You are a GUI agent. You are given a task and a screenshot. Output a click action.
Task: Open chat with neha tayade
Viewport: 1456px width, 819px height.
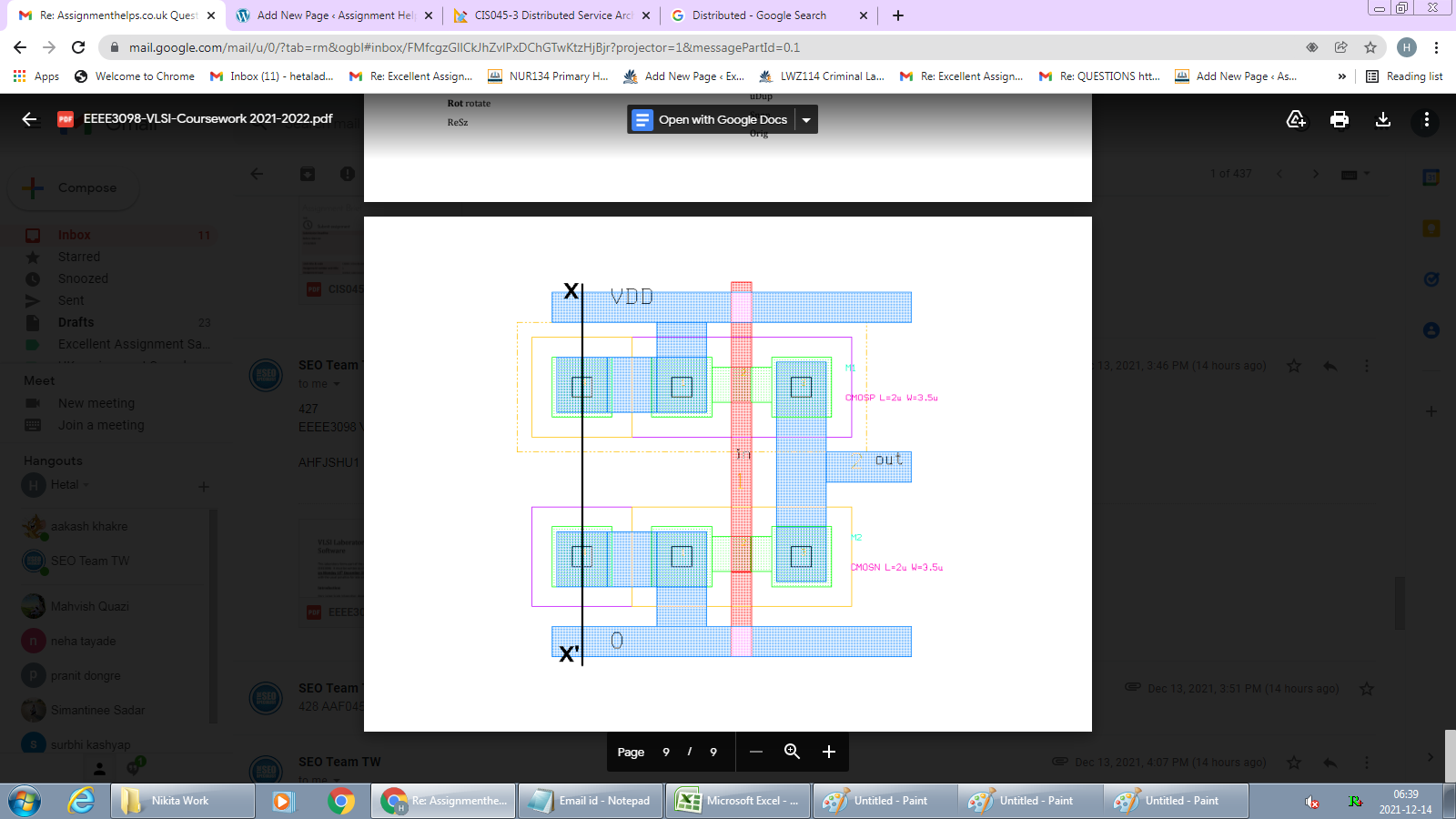[83, 641]
